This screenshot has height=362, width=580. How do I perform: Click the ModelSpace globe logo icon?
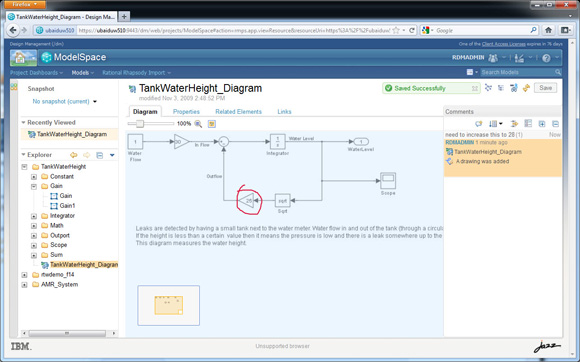(x=46, y=57)
